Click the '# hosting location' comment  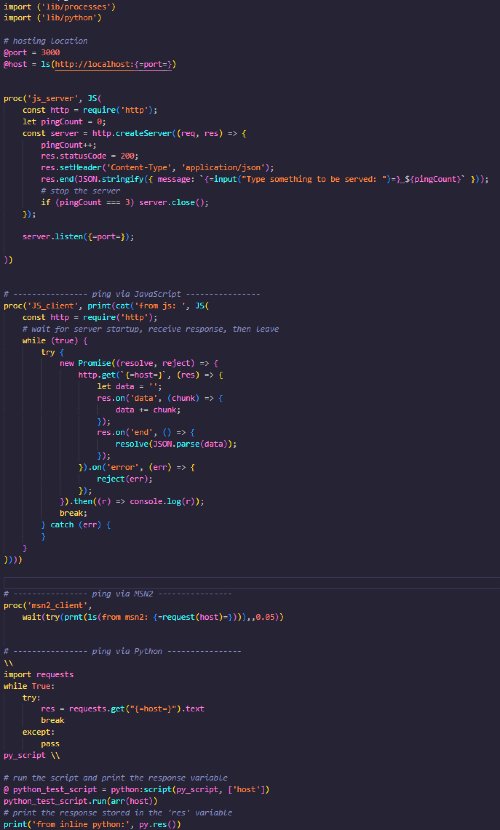tap(46, 41)
